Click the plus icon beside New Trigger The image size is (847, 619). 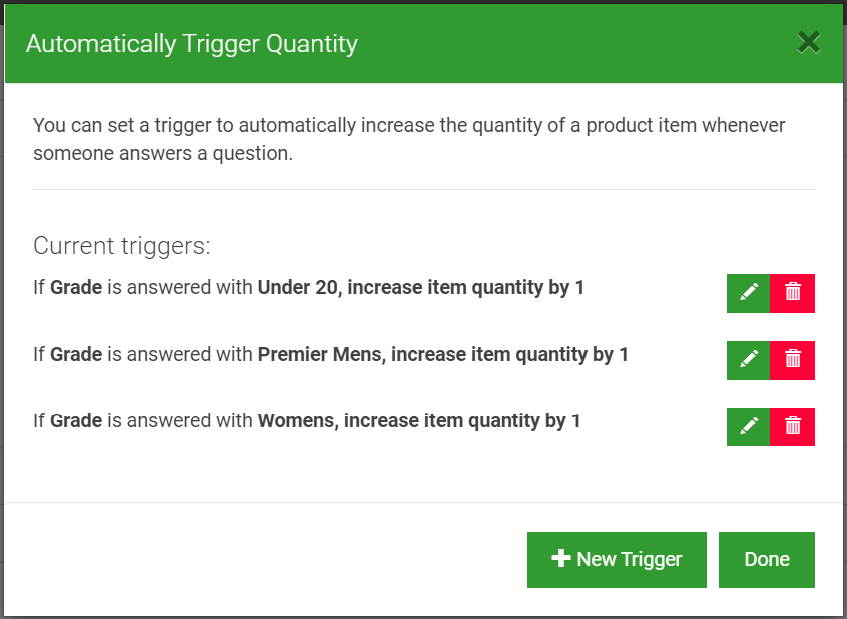click(x=561, y=559)
